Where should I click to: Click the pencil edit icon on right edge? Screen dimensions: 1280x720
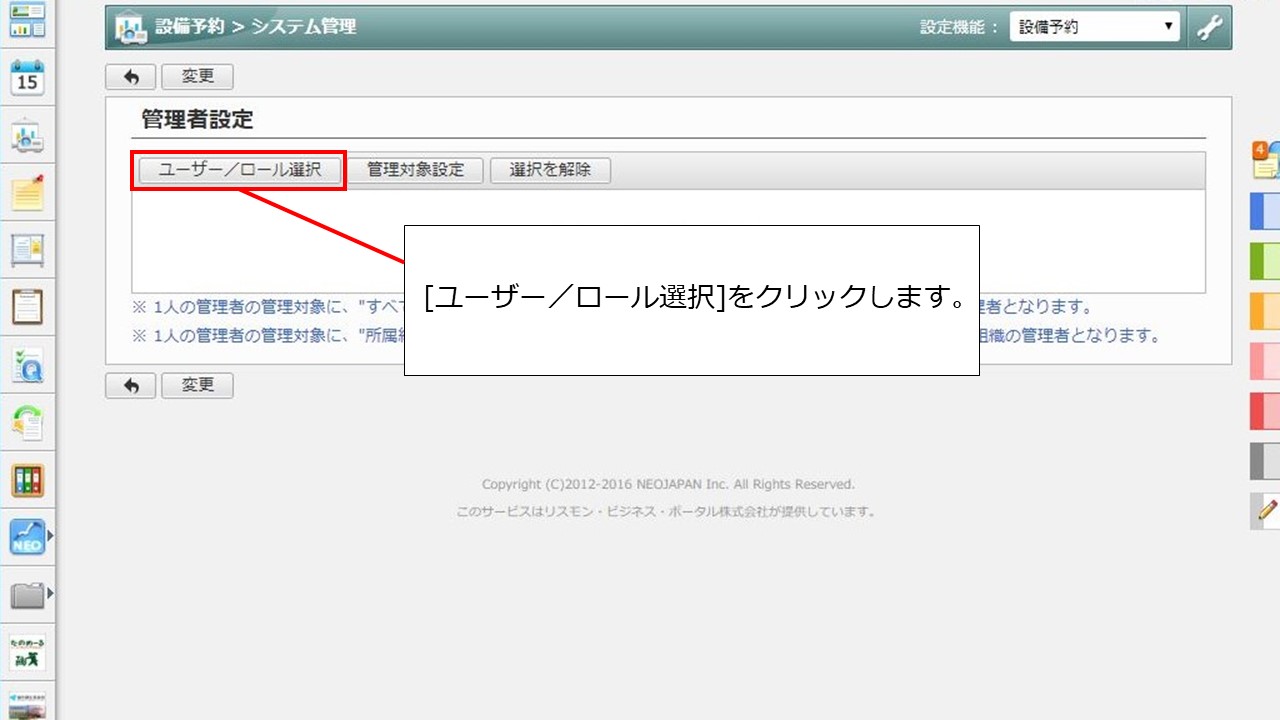(x=1266, y=510)
